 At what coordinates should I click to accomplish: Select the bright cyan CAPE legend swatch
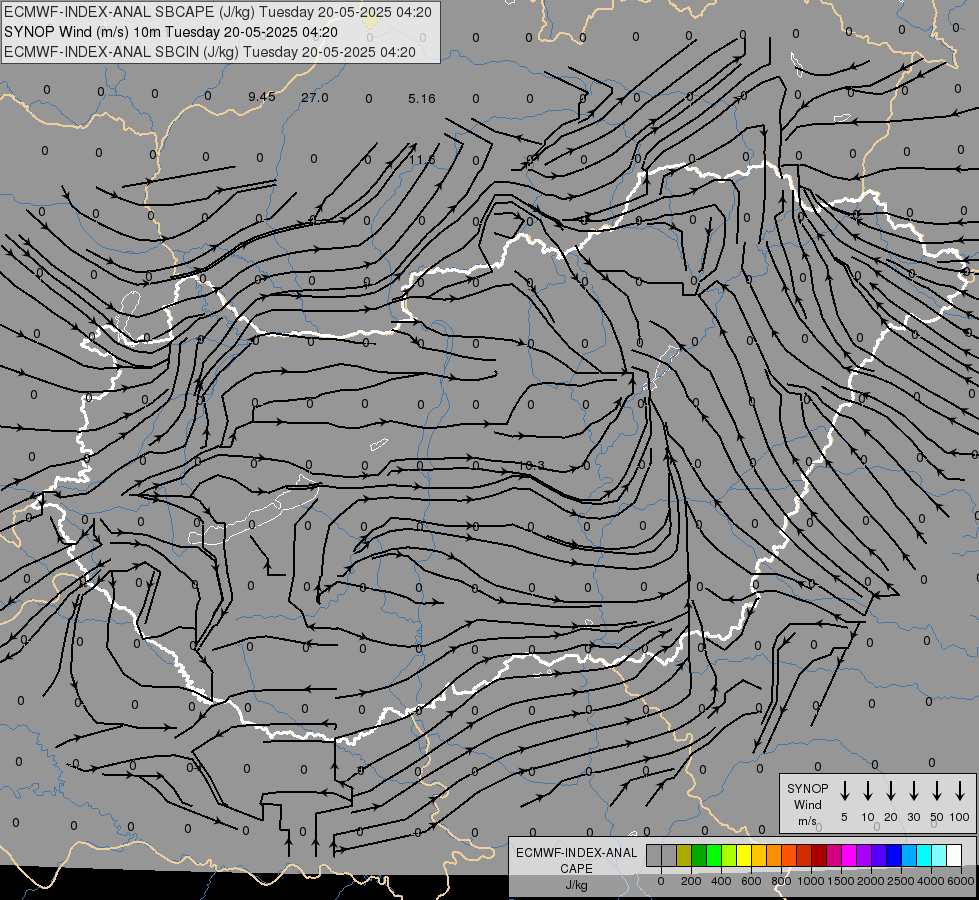tap(924, 855)
